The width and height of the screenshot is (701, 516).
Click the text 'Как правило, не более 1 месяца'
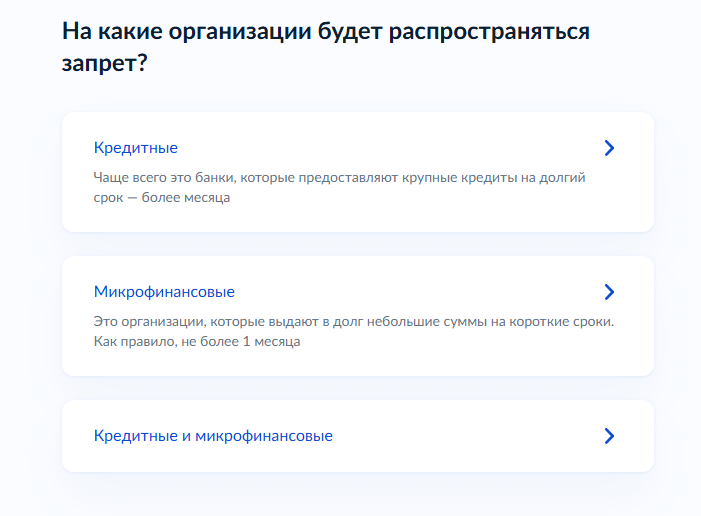(x=197, y=342)
